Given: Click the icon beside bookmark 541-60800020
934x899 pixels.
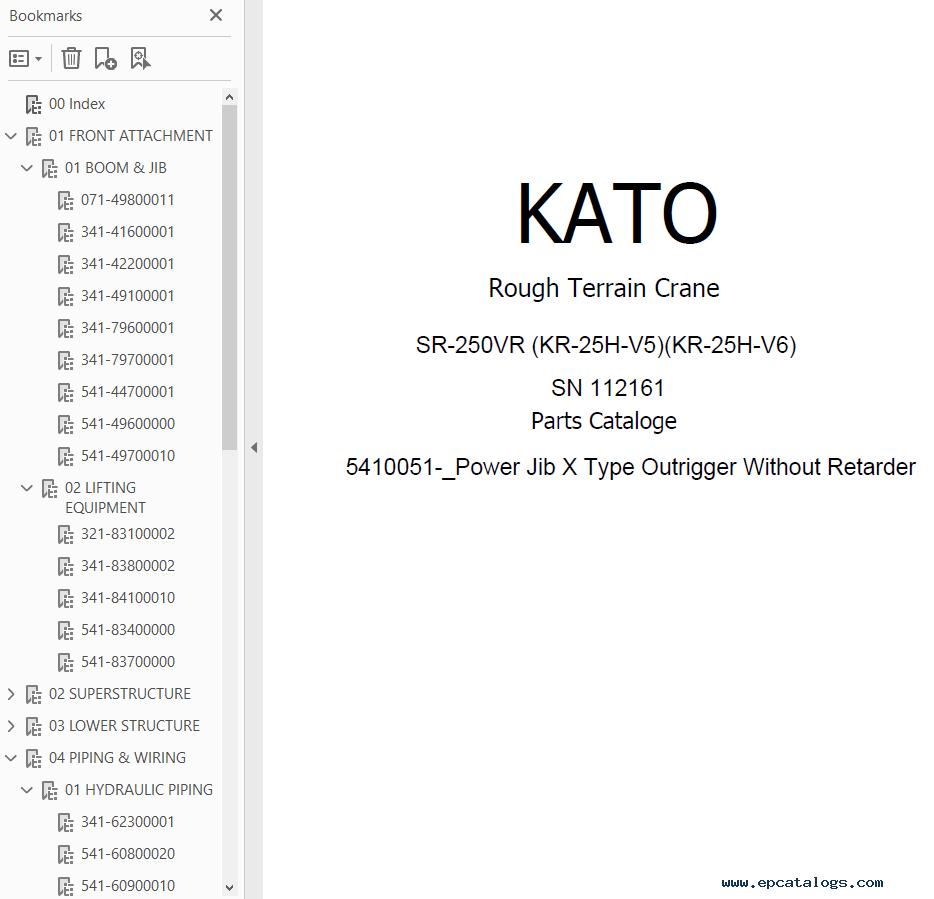Looking at the screenshot, I should coord(66,854).
